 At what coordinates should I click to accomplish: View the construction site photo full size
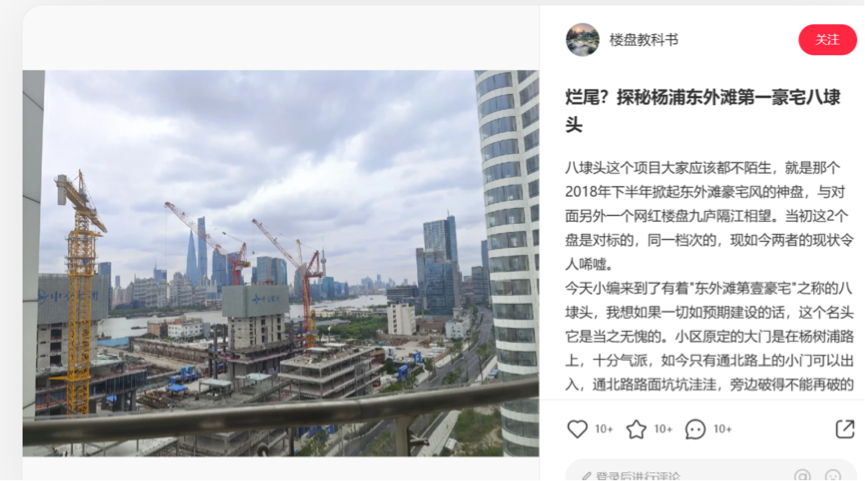tap(281, 263)
